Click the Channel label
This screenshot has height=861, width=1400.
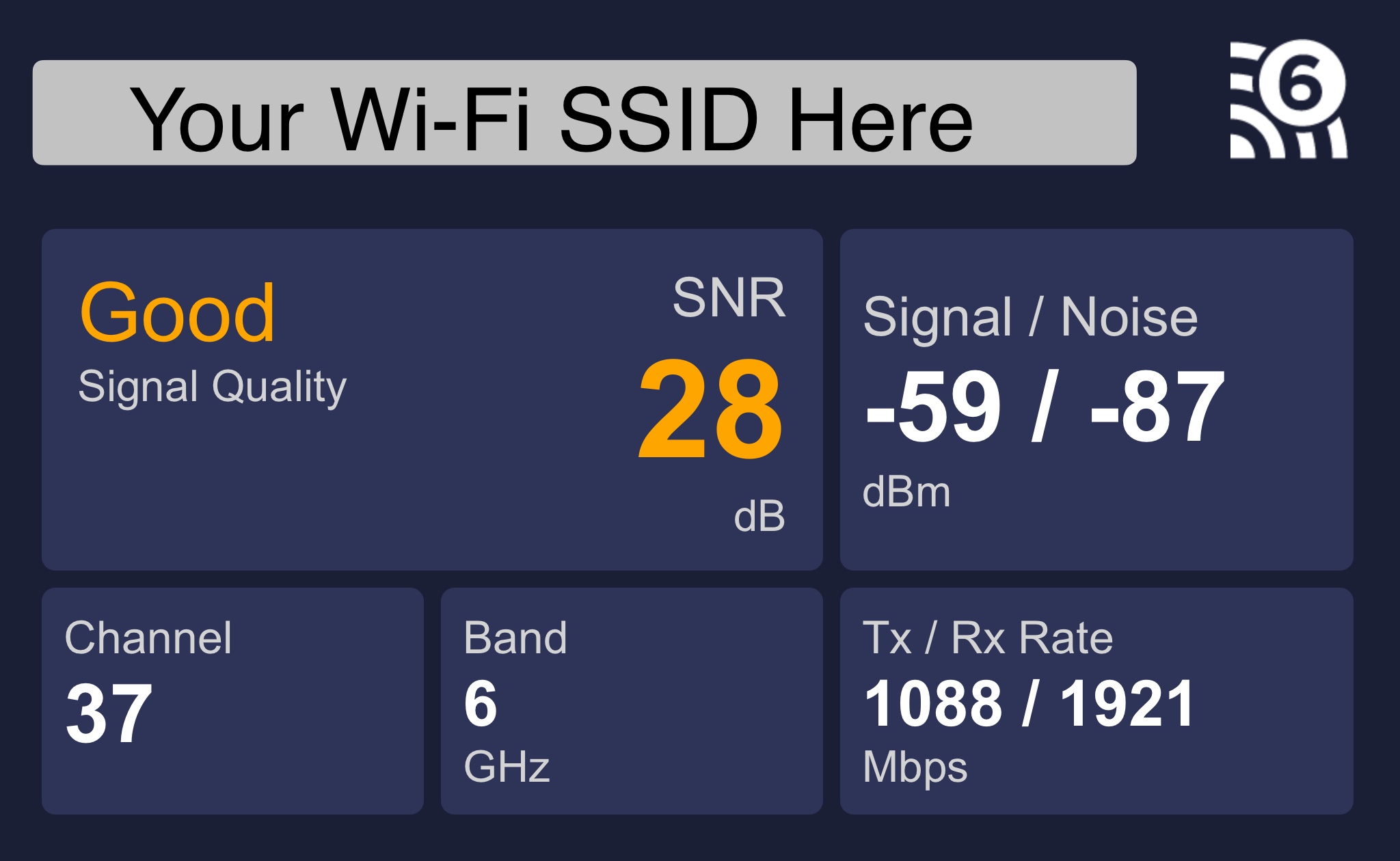coord(148,638)
